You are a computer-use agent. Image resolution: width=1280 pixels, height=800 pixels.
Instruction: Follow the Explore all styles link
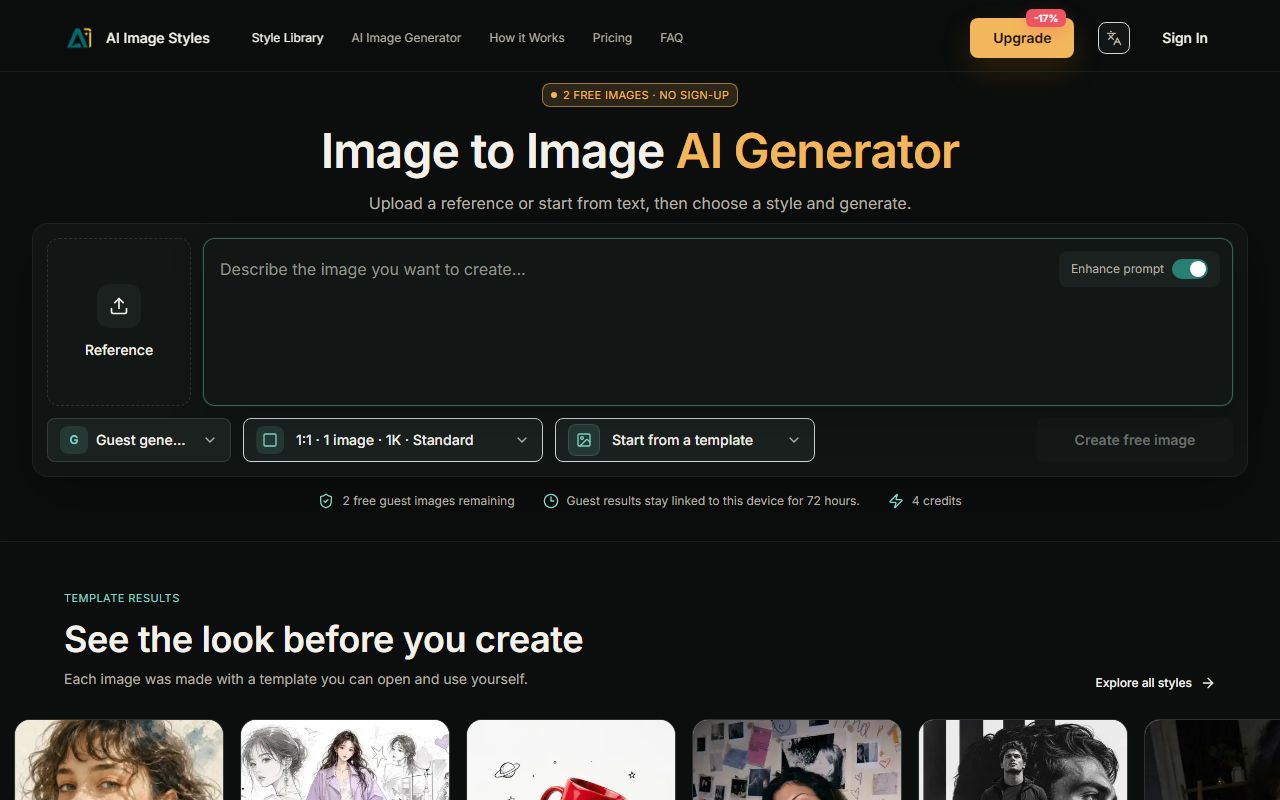[x=1155, y=683]
